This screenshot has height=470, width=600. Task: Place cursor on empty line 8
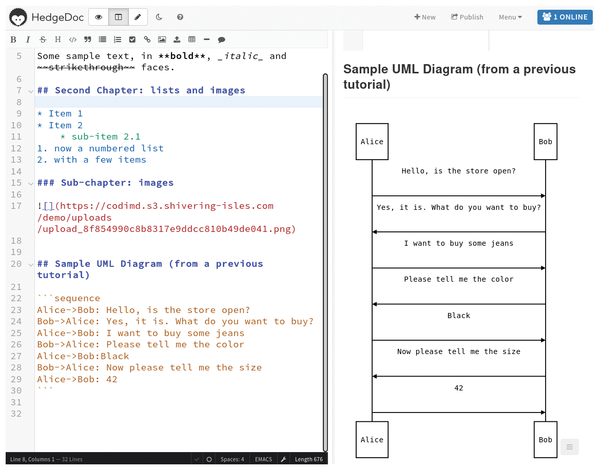[178, 102]
